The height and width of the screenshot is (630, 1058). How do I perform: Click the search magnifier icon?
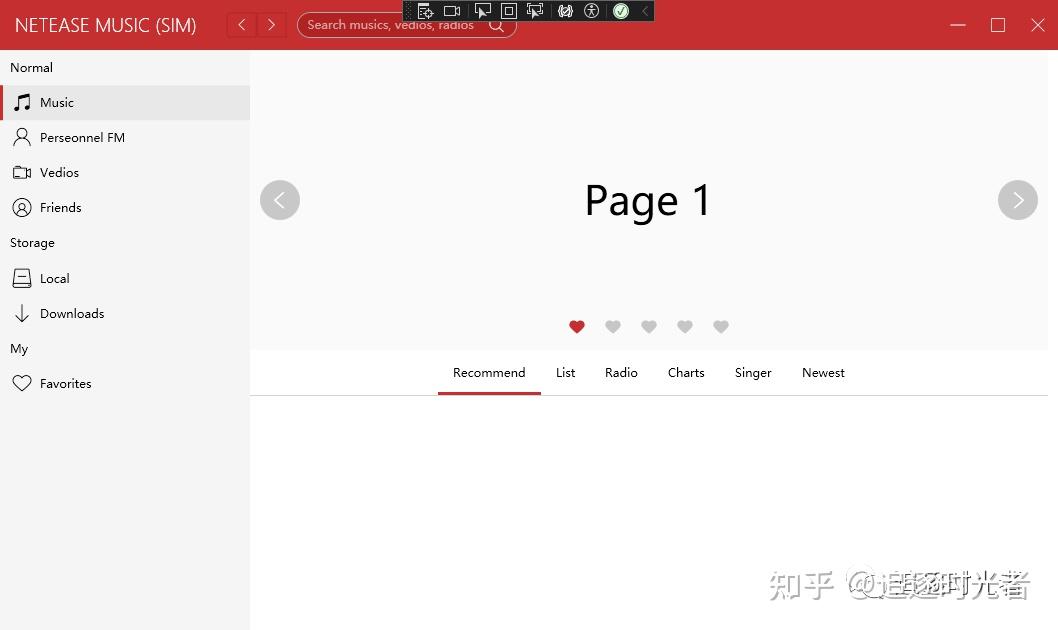tap(497, 25)
